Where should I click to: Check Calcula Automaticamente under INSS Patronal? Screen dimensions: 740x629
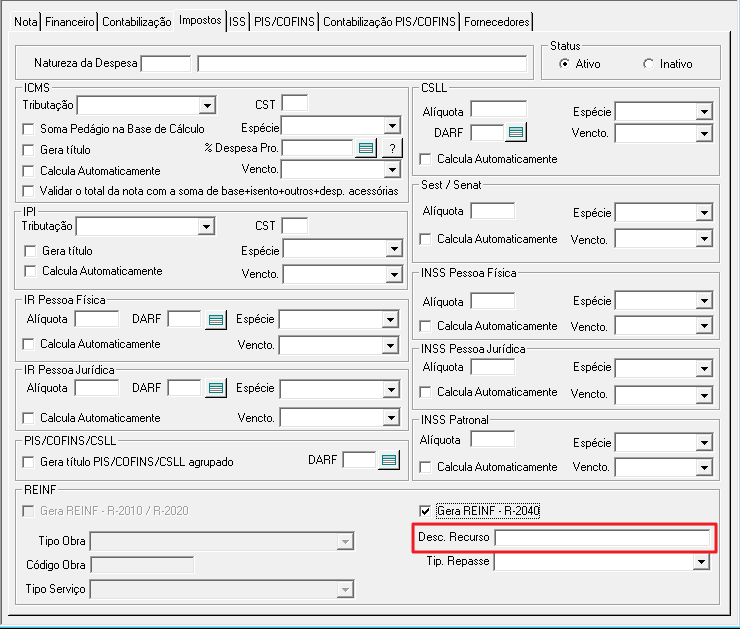(425, 467)
